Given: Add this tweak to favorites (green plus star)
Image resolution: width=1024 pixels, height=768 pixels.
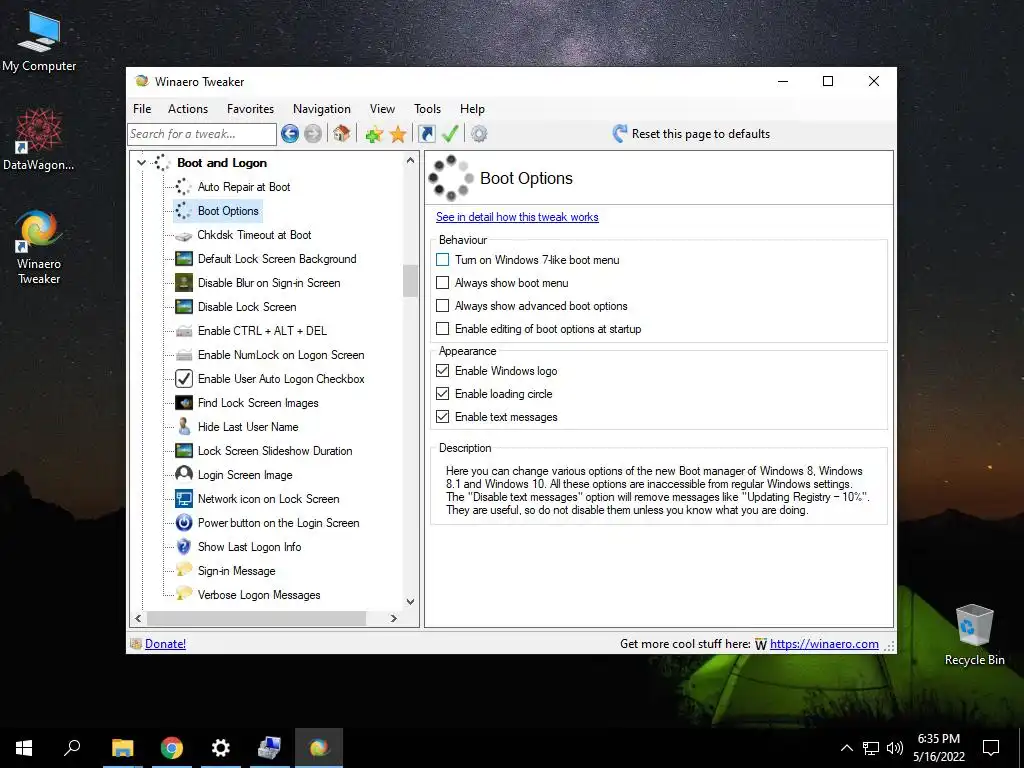Looking at the screenshot, I should (x=374, y=135).
